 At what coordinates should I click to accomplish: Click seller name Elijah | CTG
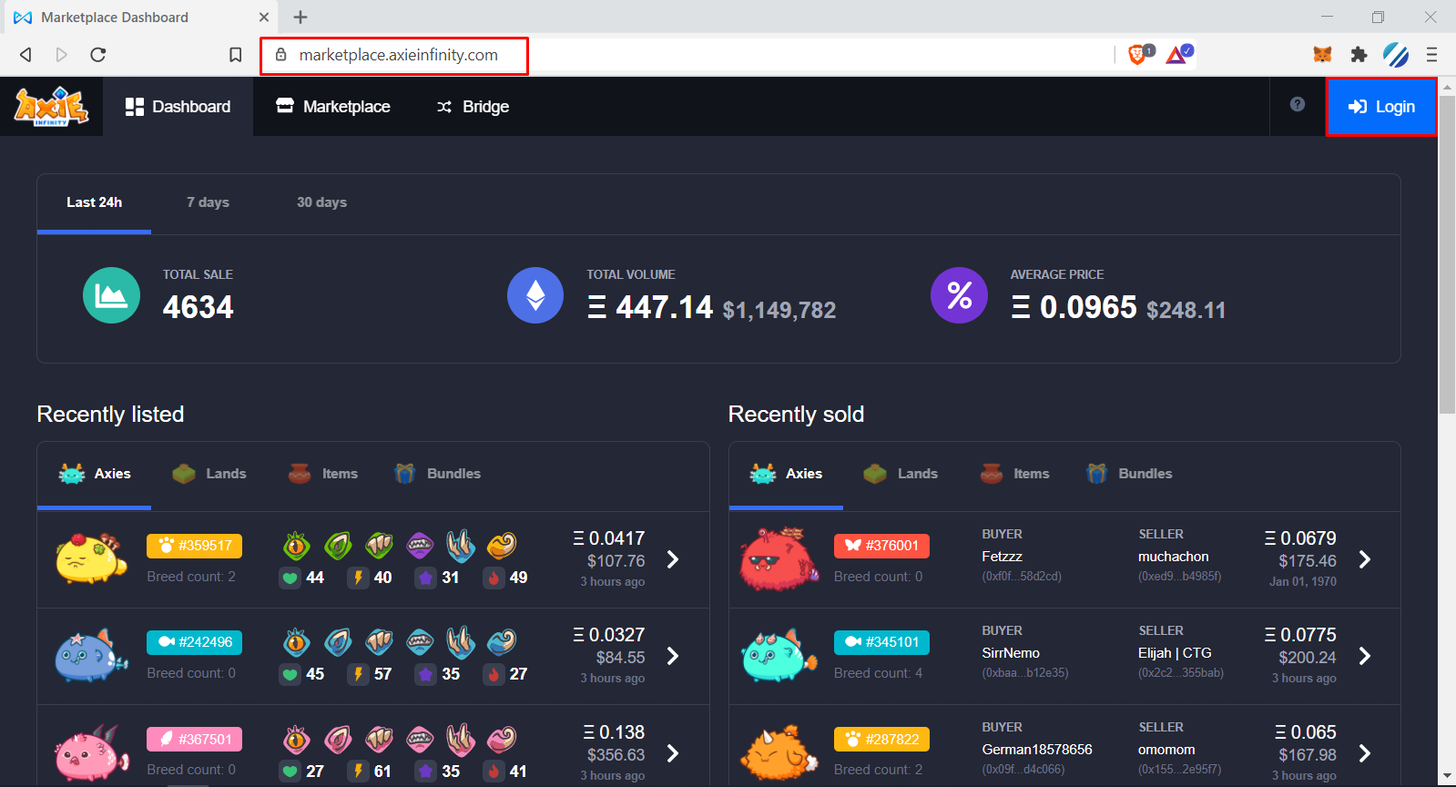[x=1175, y=653]
